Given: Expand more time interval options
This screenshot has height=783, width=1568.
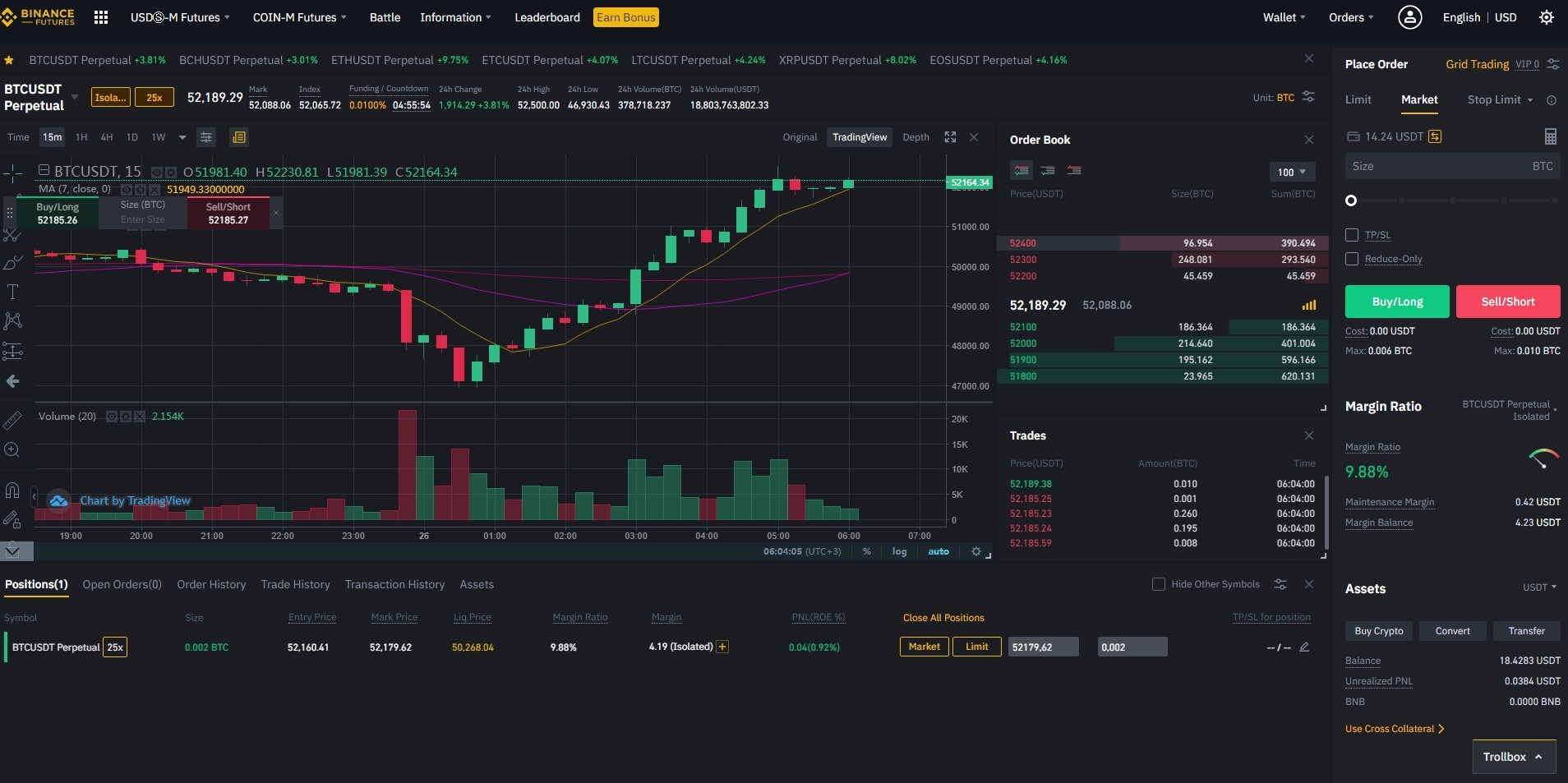Looking at the screenshot, I should pos(182,137).
